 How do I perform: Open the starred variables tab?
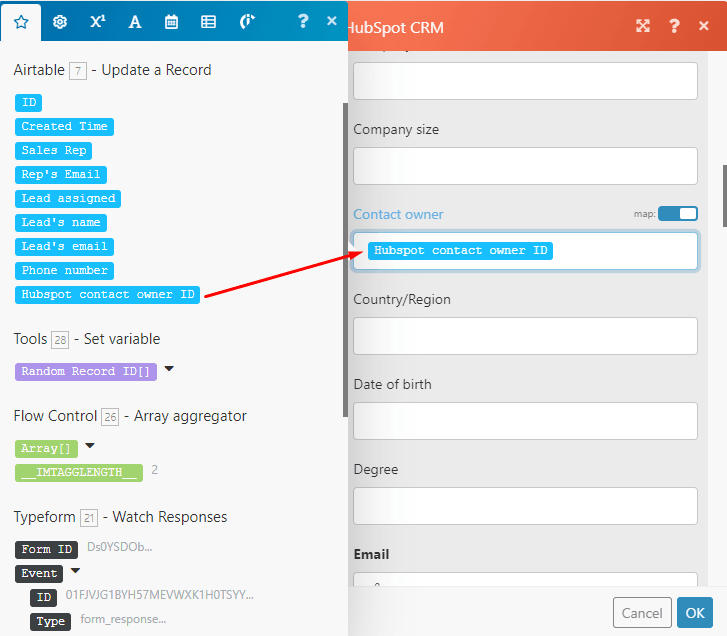(21, 21)
